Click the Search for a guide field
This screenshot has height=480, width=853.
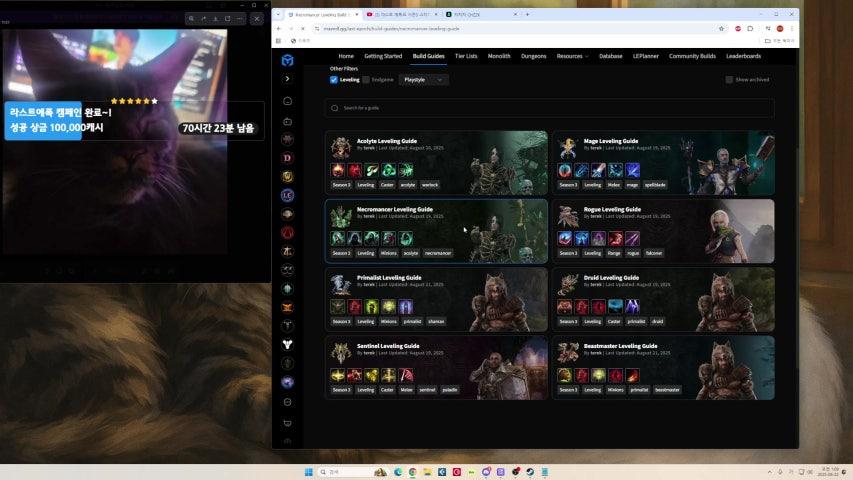[x=549, y=108]
